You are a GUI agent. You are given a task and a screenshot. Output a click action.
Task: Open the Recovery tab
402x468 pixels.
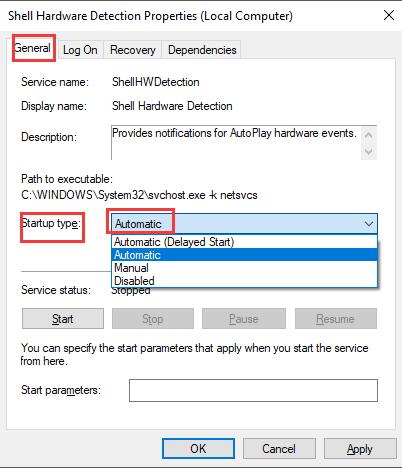pyautogui.click(x=133, y=50)
